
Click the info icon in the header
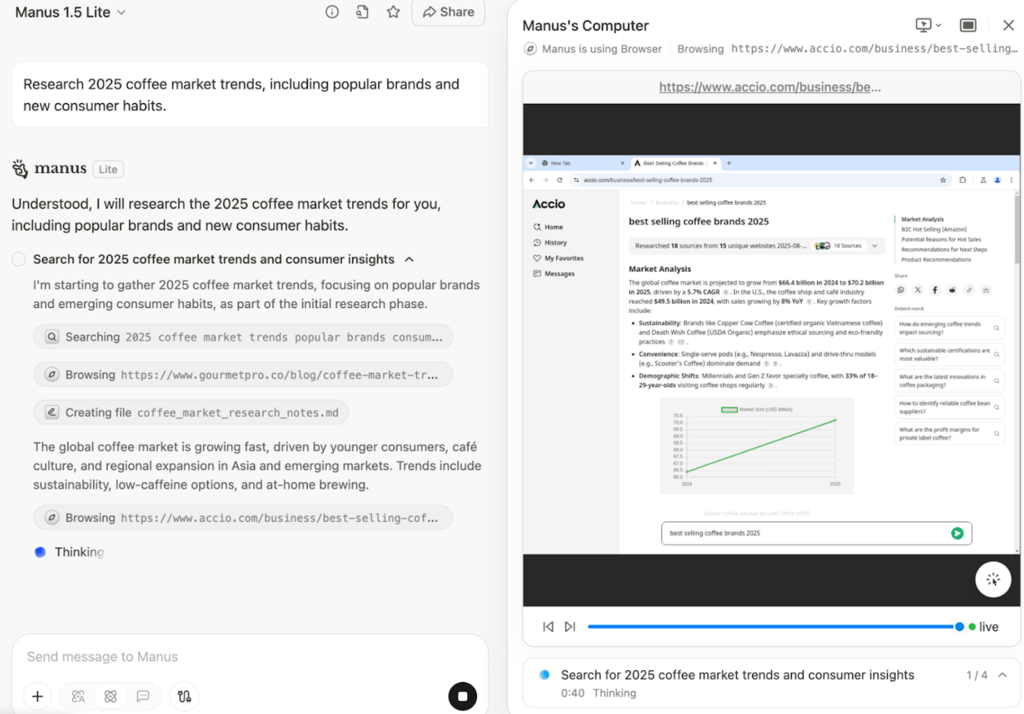332,12
